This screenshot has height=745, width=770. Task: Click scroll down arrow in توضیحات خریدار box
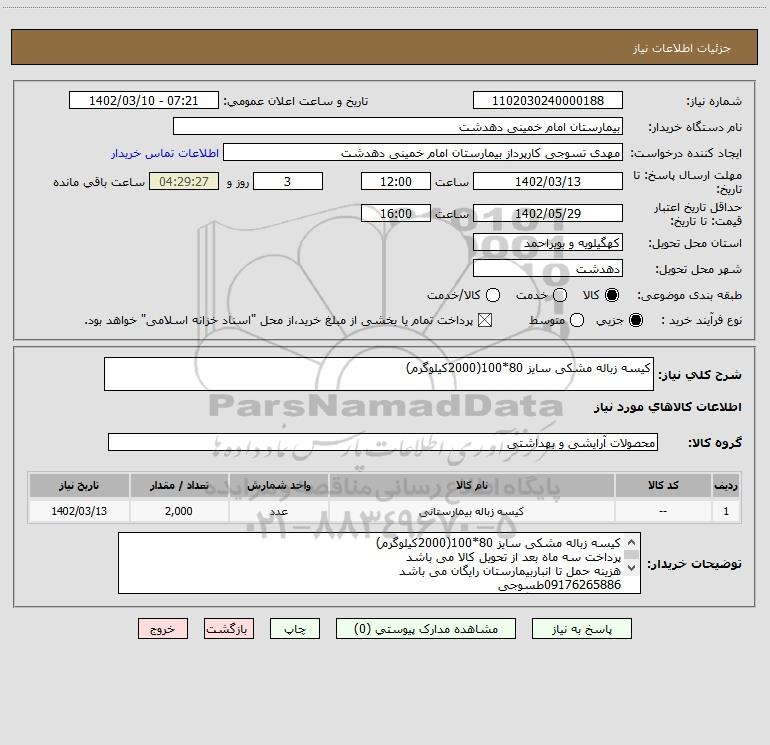click(x=632, y=568)
